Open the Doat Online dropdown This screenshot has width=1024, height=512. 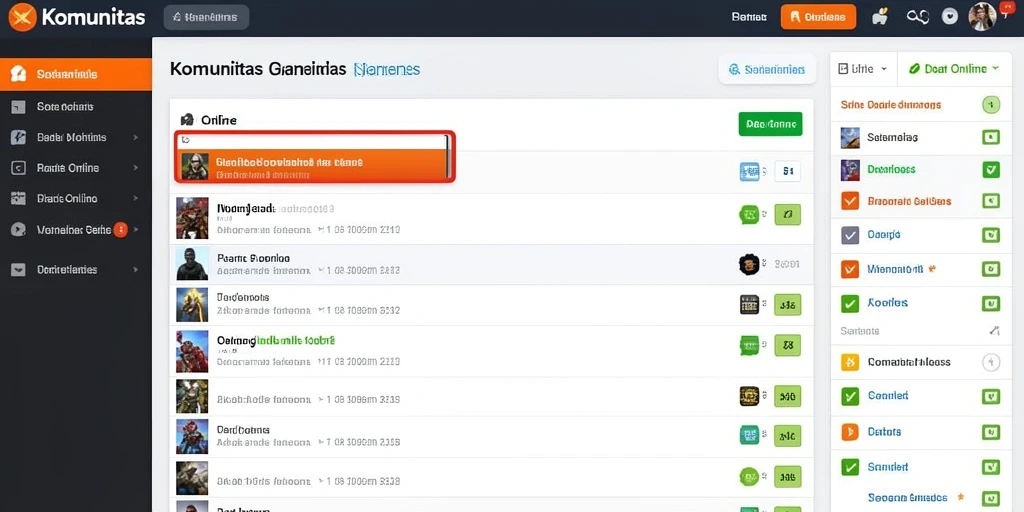pos(954,69)
